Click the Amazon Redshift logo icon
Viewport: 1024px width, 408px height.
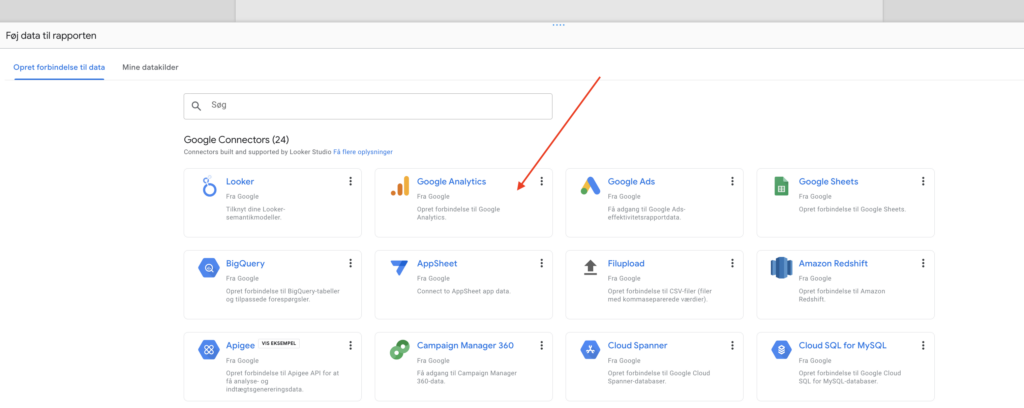781,268
